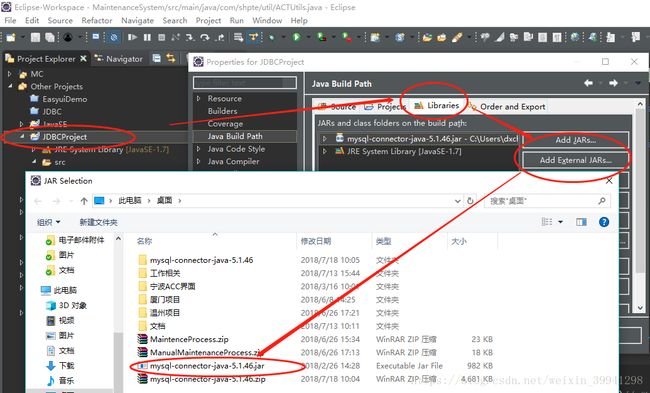
Task: Click the Drop to Frame icon
Action: click(238, 38)
